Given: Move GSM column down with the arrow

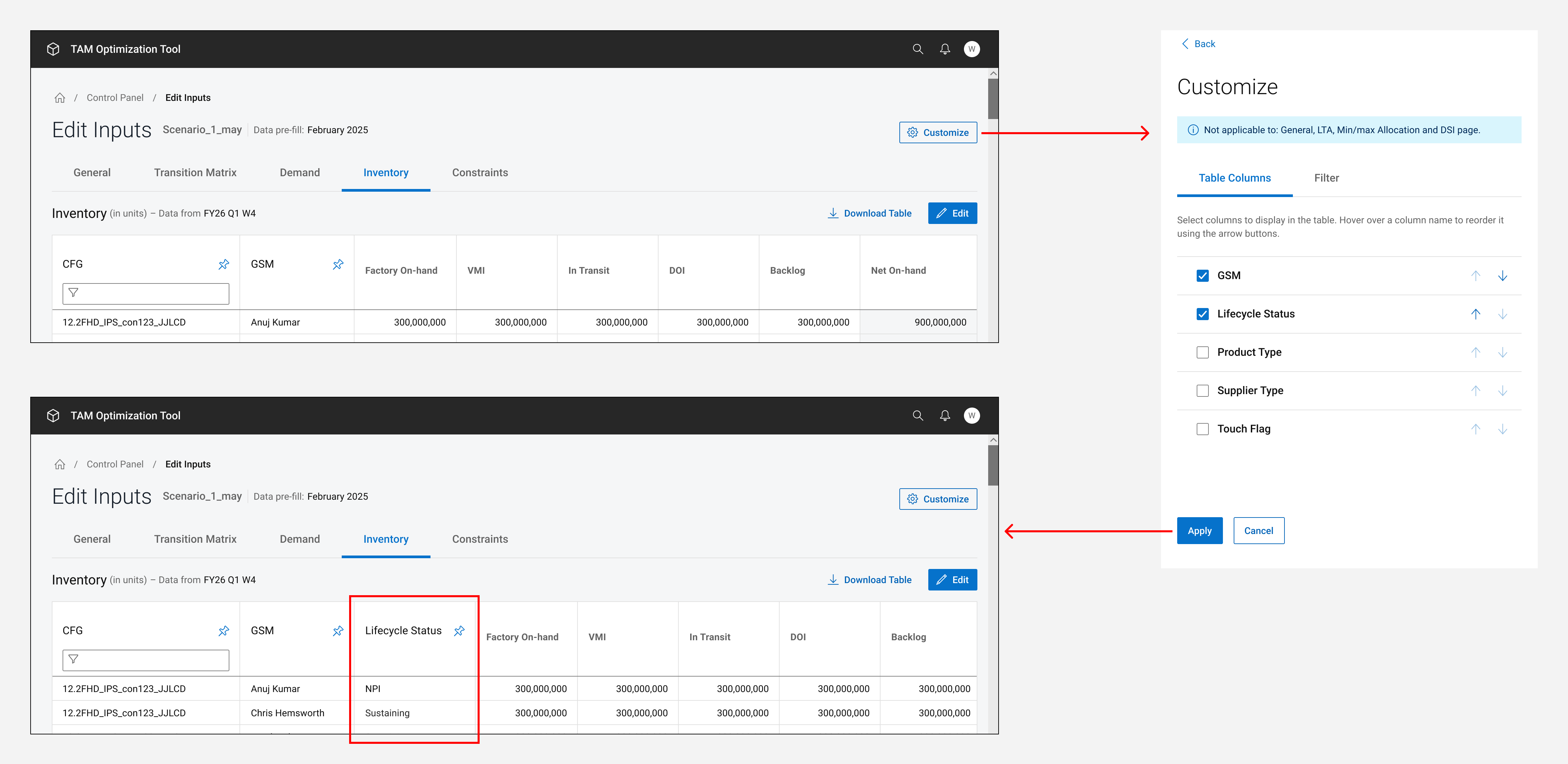Looking at the screenshot, I should click(1502, 276).
